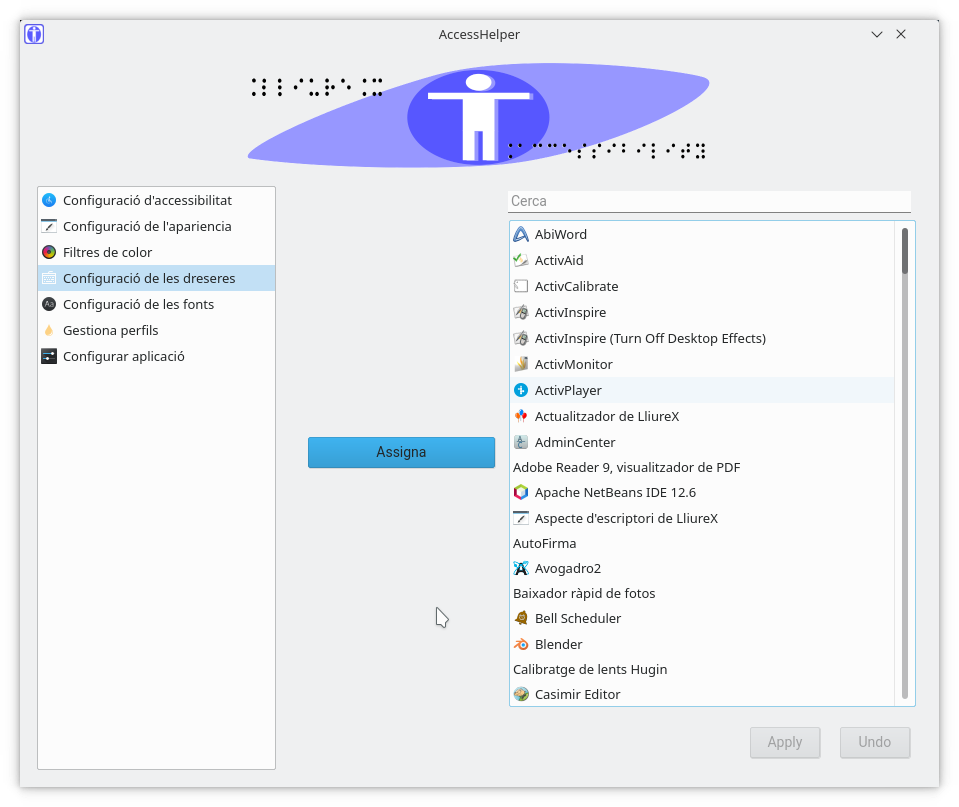Open Gestiona perfils section
The height and width of the screenshot is (807, 959).
point(157,330)
